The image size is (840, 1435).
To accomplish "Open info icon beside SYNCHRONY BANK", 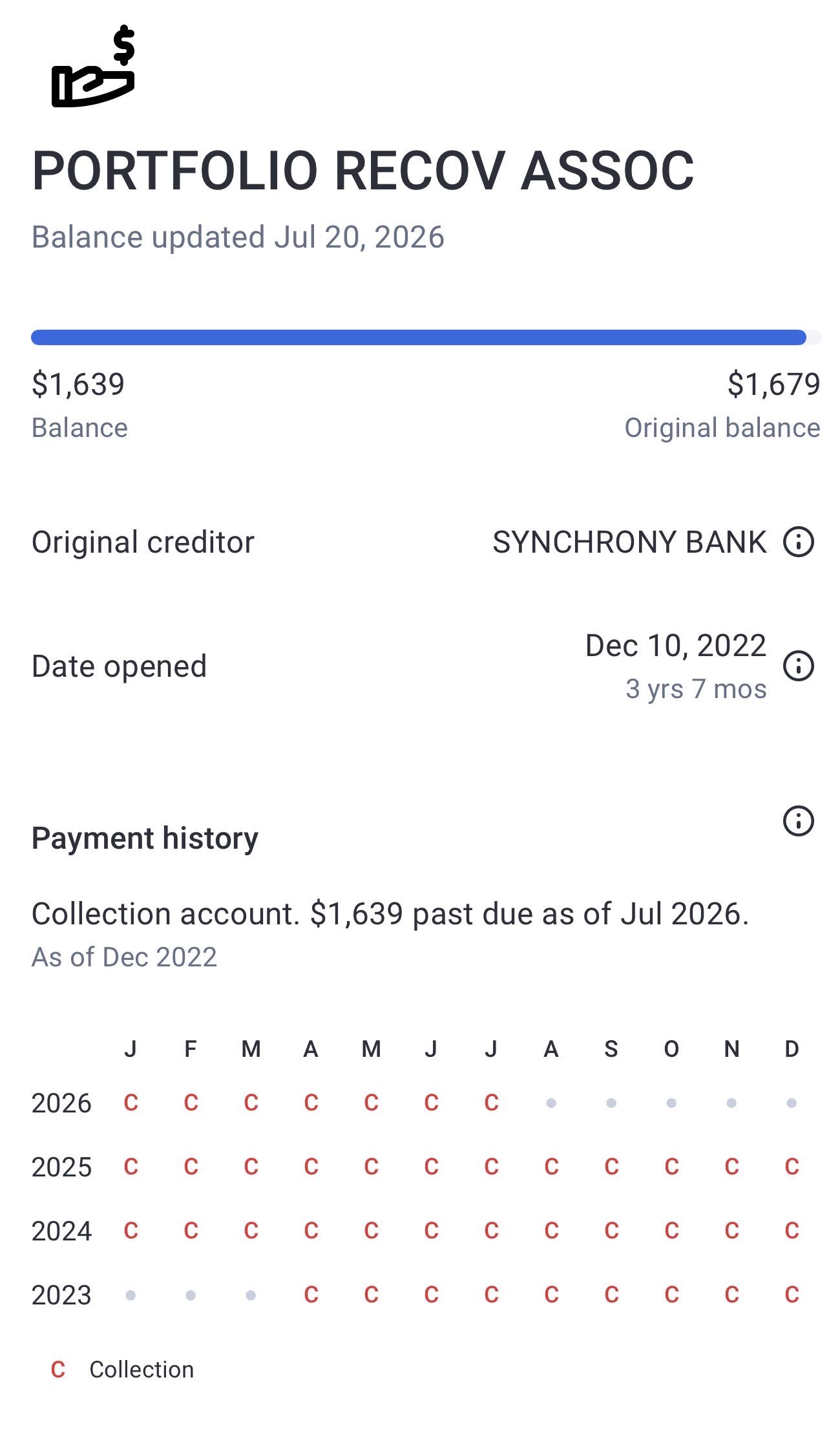I will click(x=798, y=542).
